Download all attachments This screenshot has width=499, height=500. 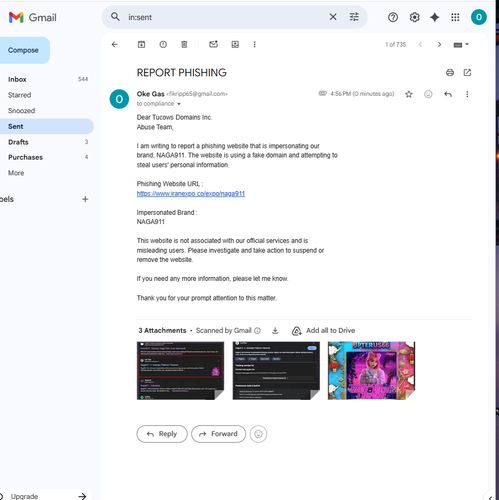point(275,331)
